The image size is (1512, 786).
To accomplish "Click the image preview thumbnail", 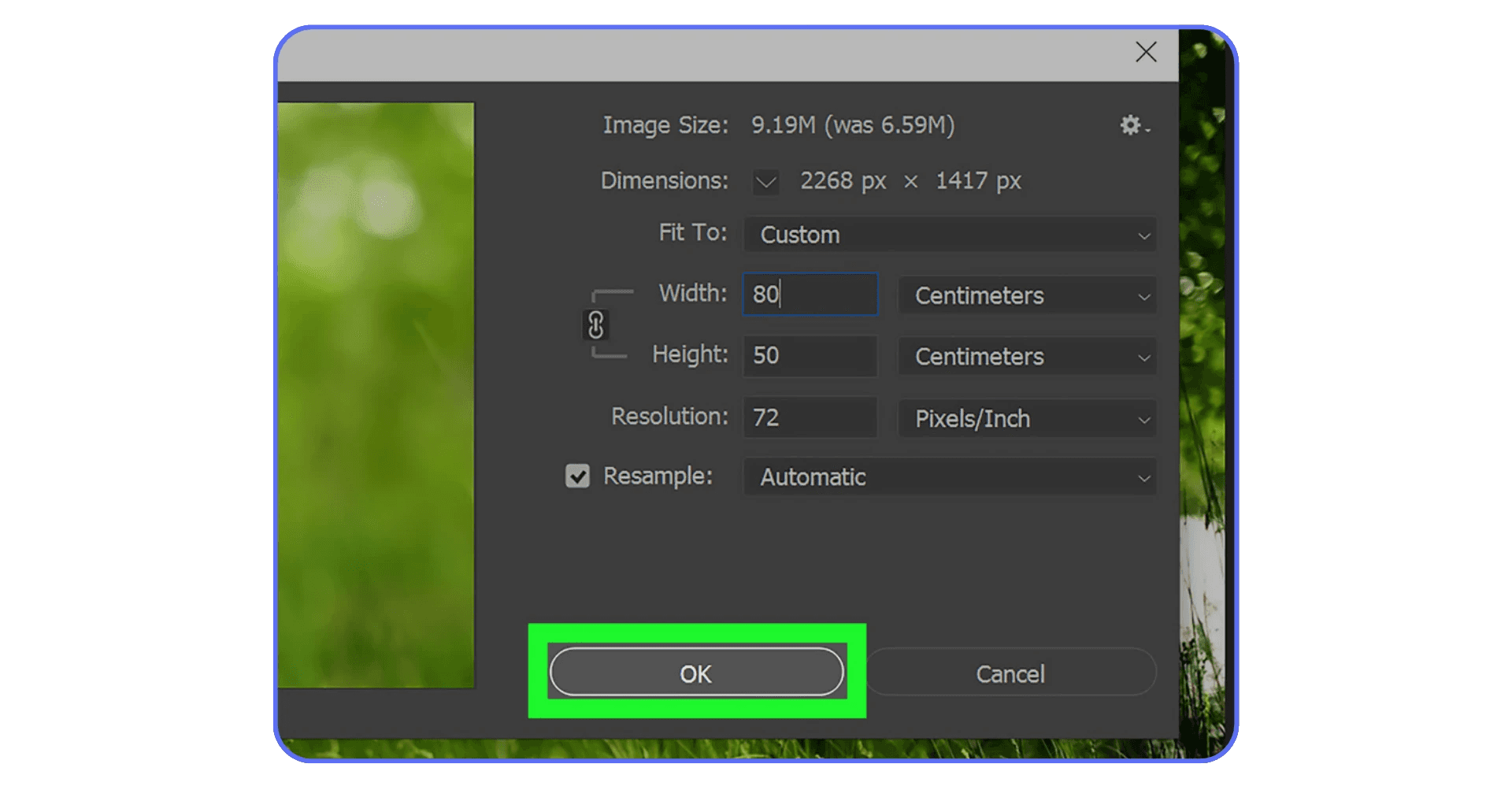I will pyautogui.click(x=378, y=394).
